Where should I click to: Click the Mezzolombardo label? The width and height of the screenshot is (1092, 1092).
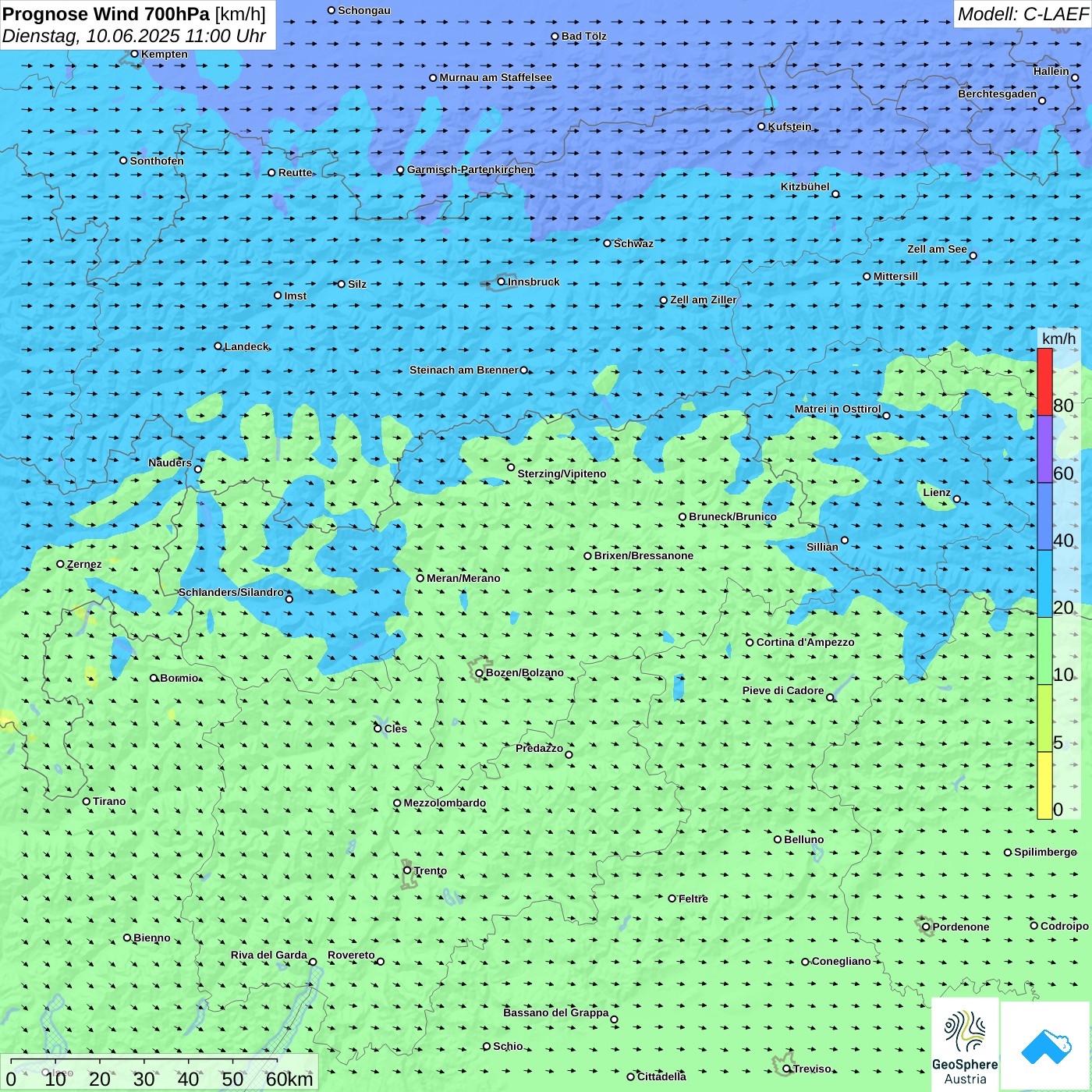pos(445,803)
